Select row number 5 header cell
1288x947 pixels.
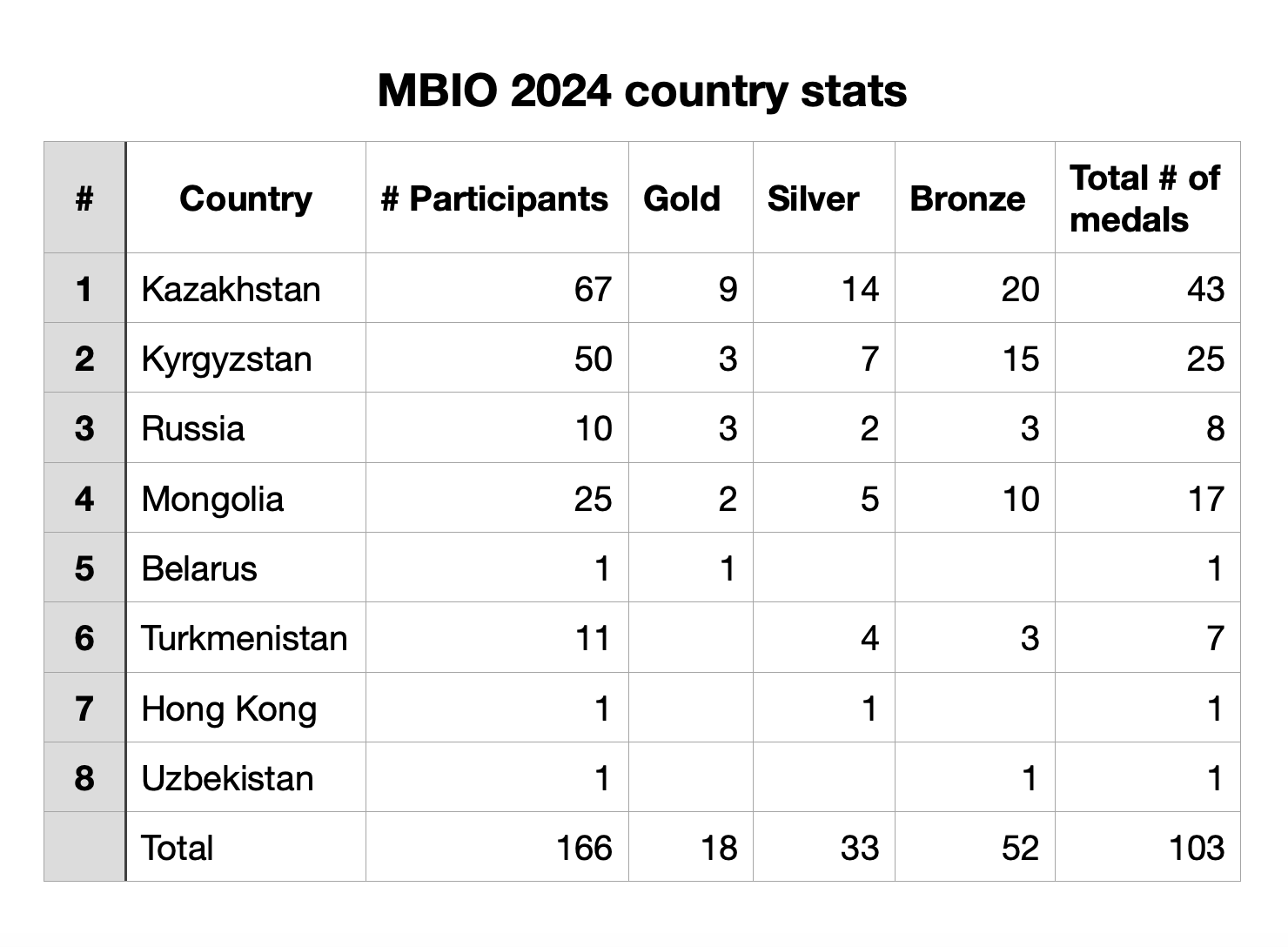[84, 568]
